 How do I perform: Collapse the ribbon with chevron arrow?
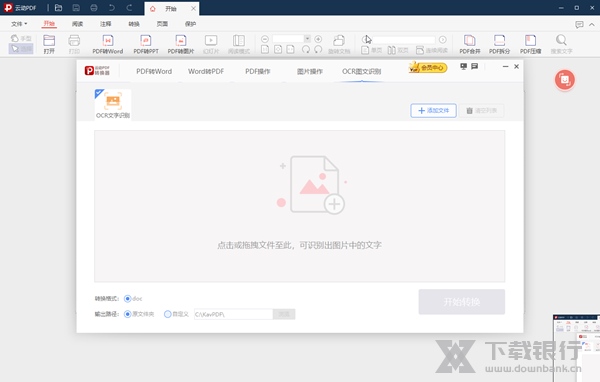[592, 24]
